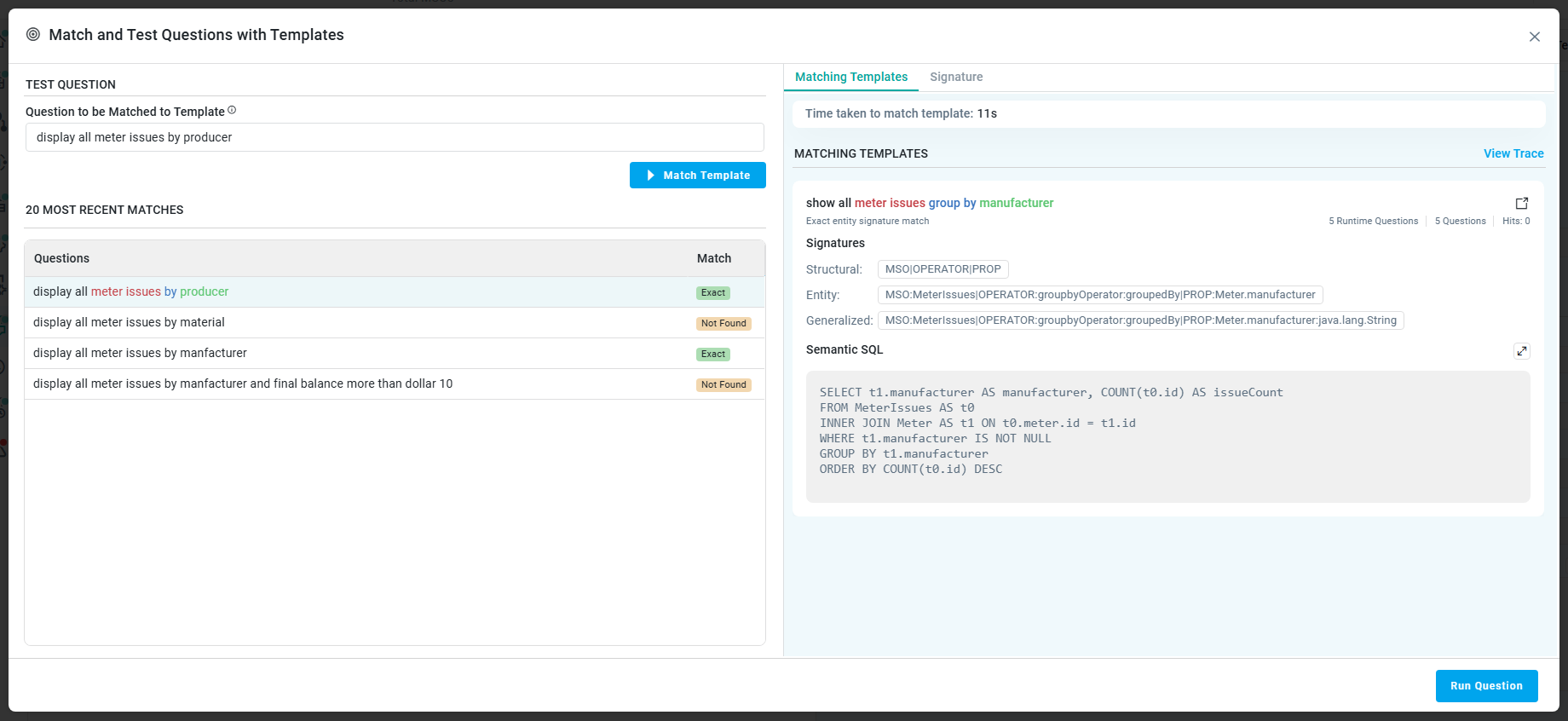Click the Generalized signature value chip
The width and height of the screenshot is (1568, 721).
coord(1140,320)
